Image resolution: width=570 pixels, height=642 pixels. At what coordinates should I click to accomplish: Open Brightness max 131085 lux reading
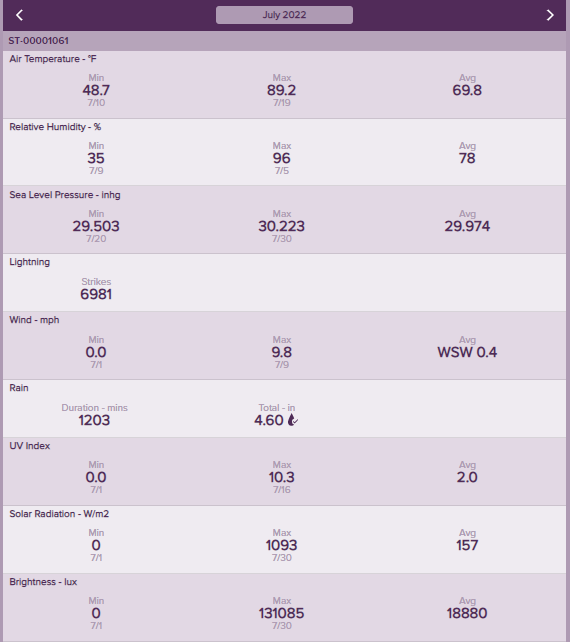281,613
